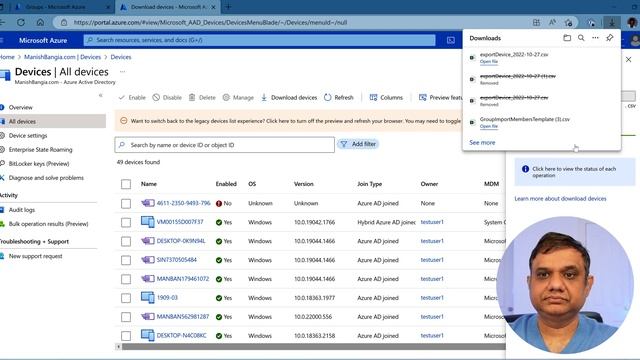Viewport: 640px width, 360px height.
Task: Check box for device MANBAN179461072
Action: click(x=126, y=279)
